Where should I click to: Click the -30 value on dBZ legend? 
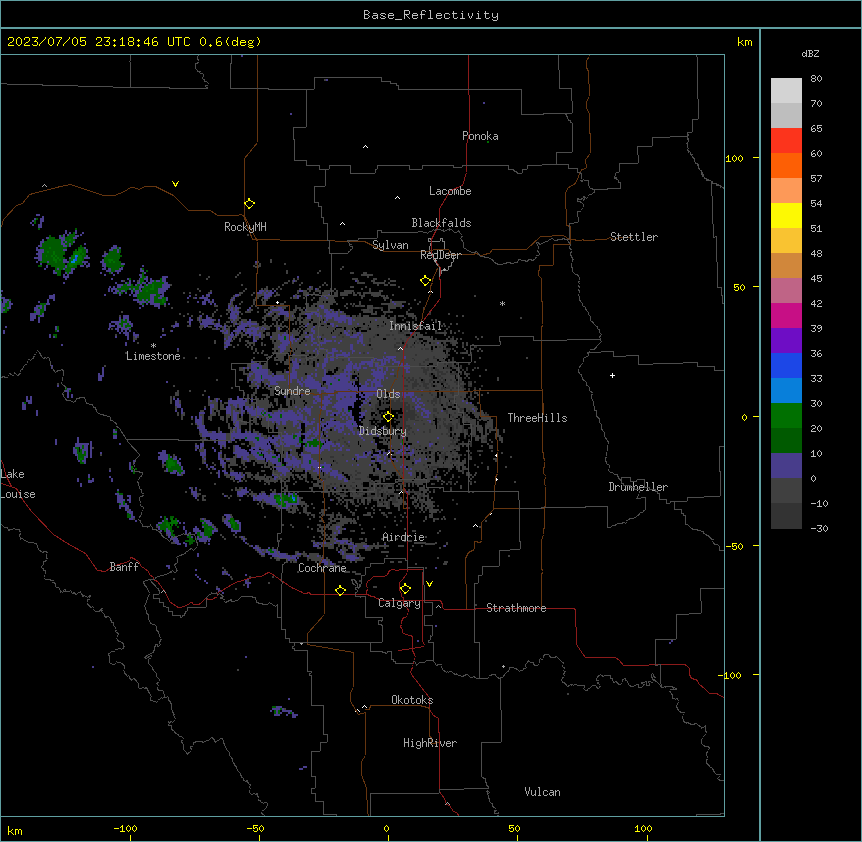[x=819, y=528]
